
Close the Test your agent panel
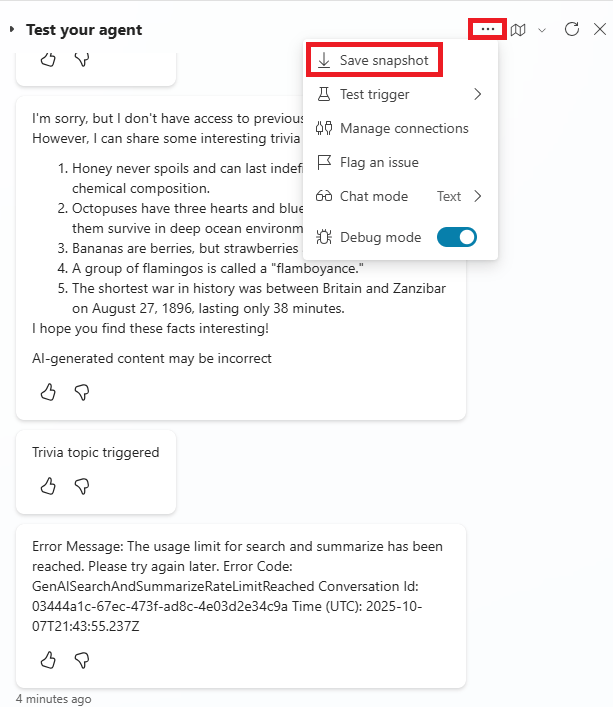coord(599,29)
